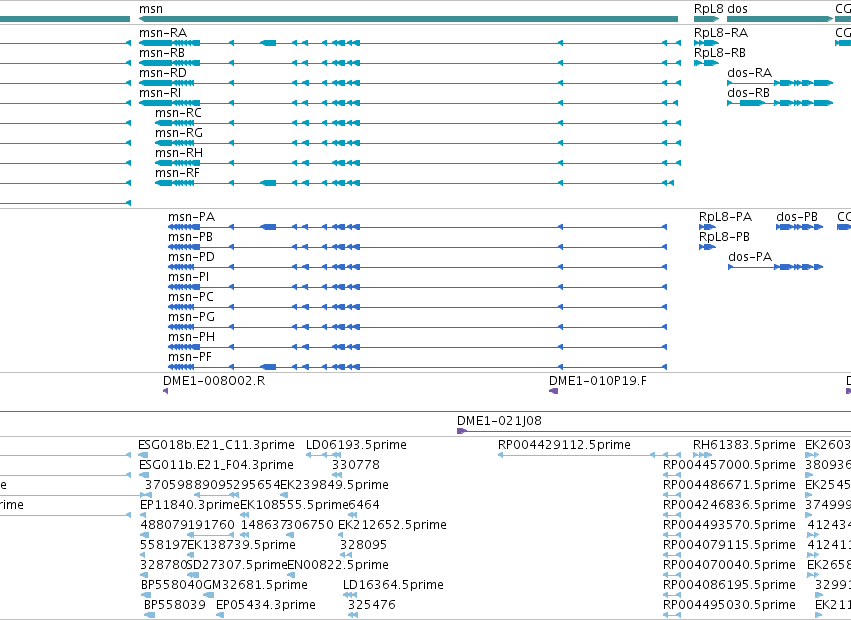This screenshot has height=620, width=851.
Task: Click the dos-RA transcript label
Action: (750, 73)
